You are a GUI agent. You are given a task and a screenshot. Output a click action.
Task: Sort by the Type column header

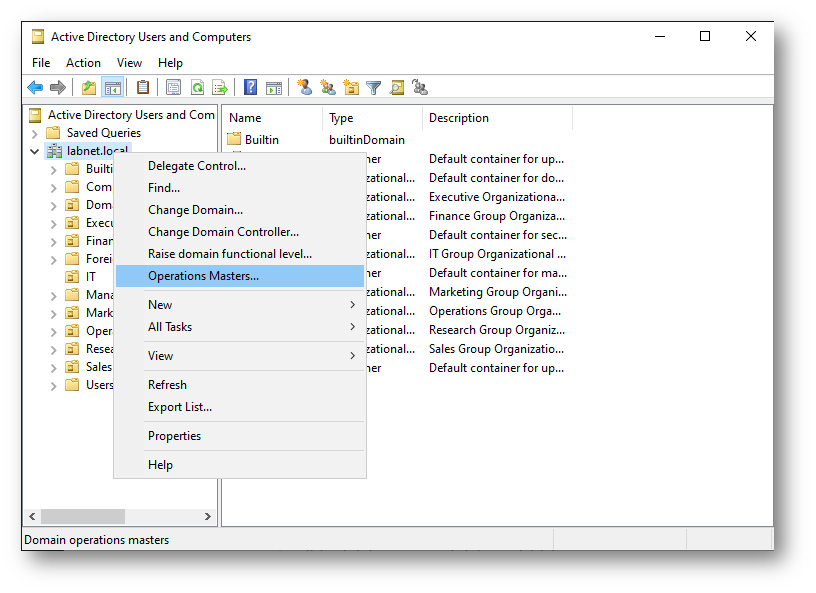(x=373, y=118)
